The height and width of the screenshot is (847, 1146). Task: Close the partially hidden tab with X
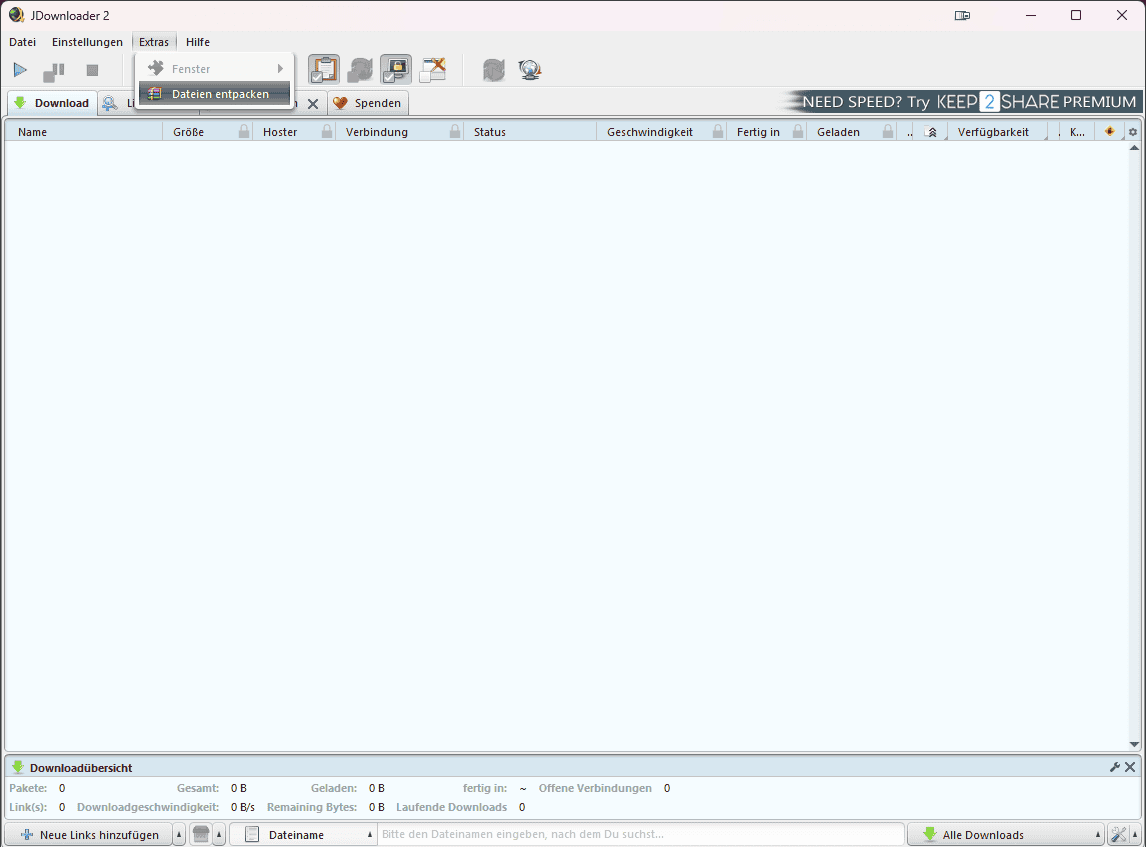(x=313, y=104)
